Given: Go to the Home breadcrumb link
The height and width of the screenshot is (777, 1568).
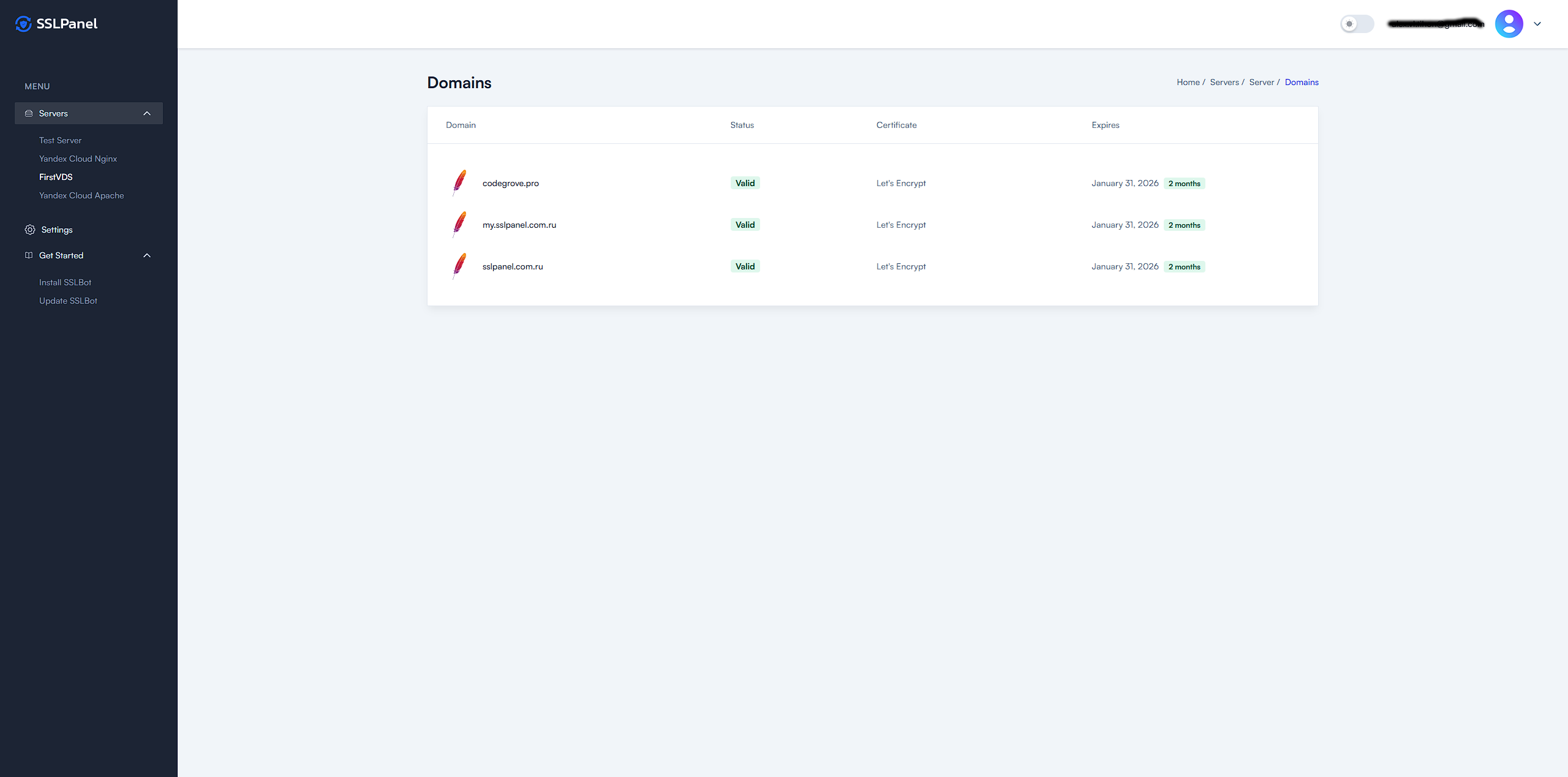Looking at the screenshot, I should coord(1188,82).
